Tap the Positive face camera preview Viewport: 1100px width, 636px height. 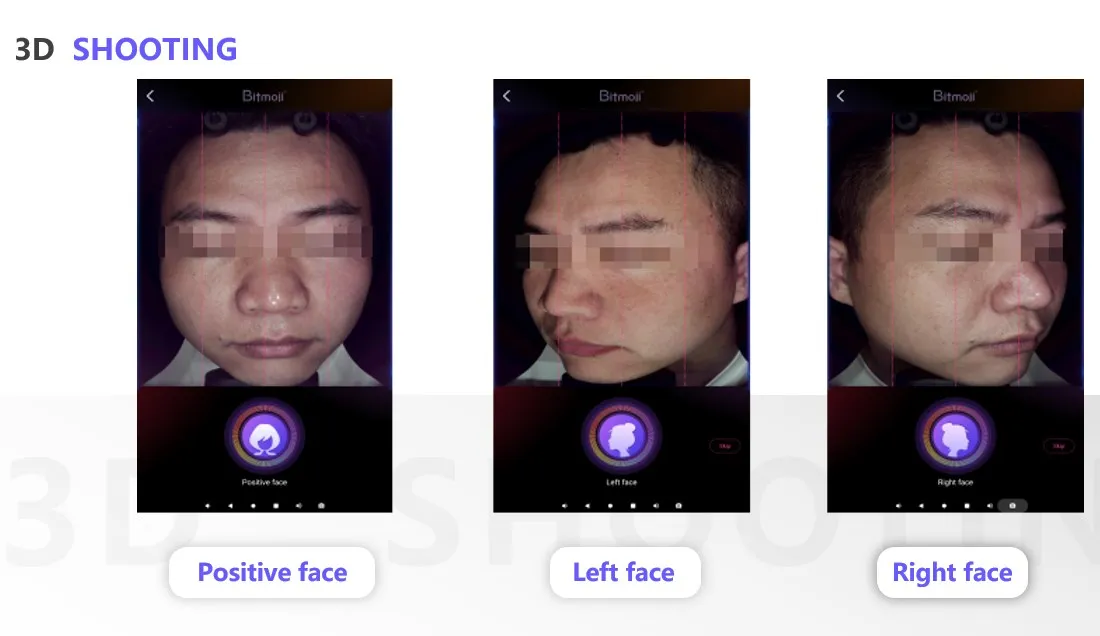point(264,249)
